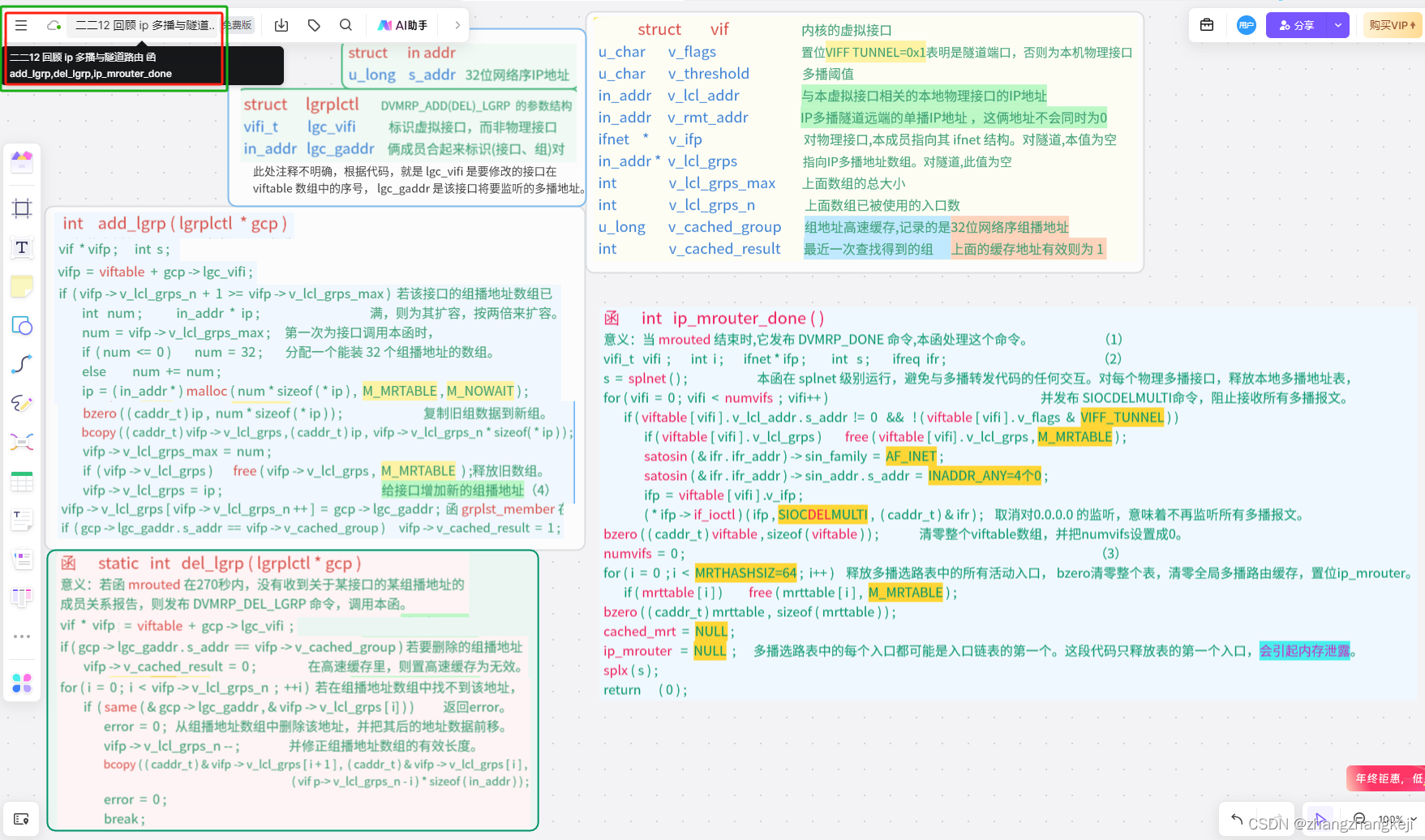The image size is (1425, 840).
Task: Click the 'int ip_mrouter_done ( )' heading
Action: pos(732,318)
